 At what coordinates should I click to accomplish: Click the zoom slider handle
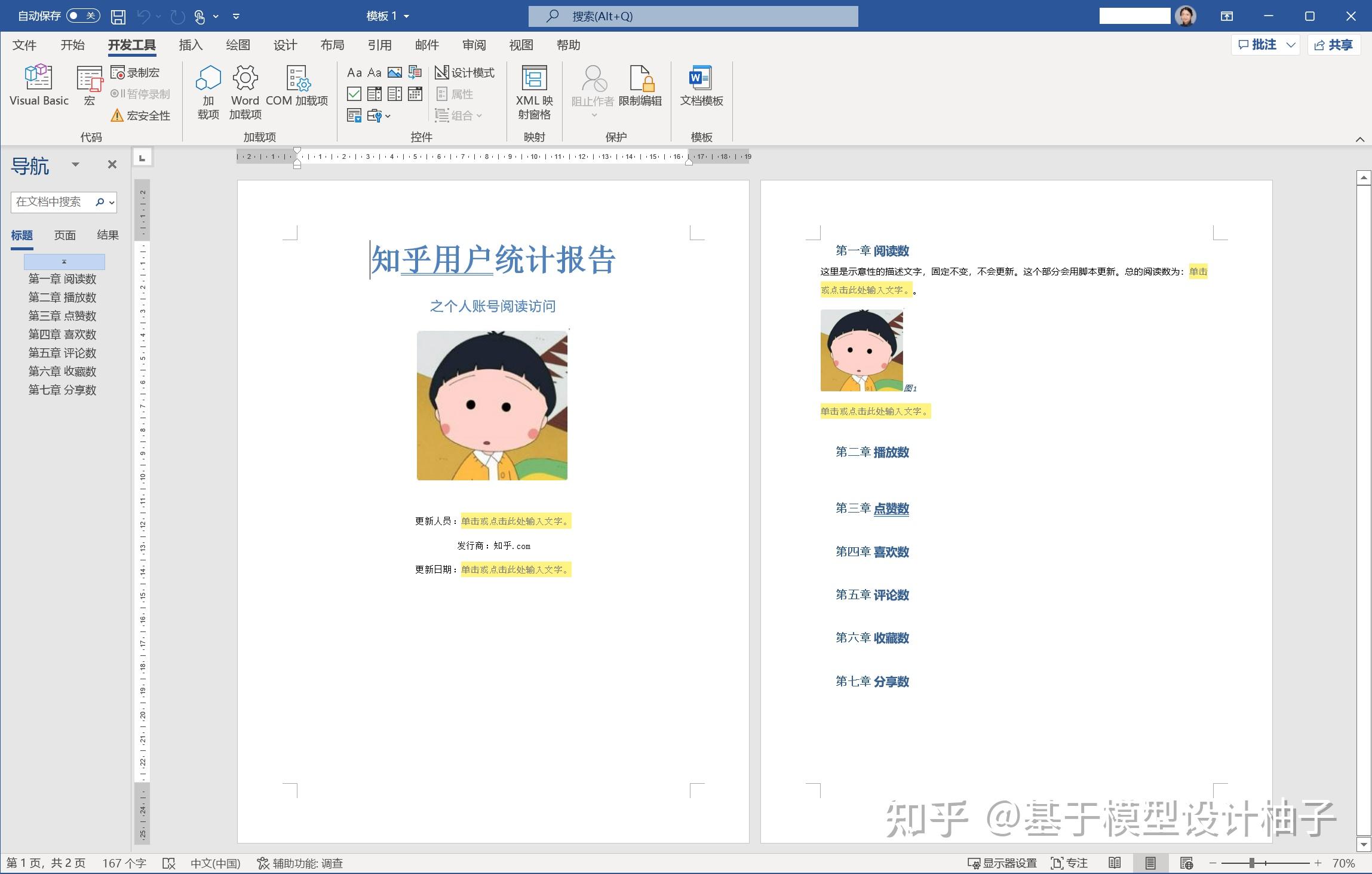tap(1251, 863)
